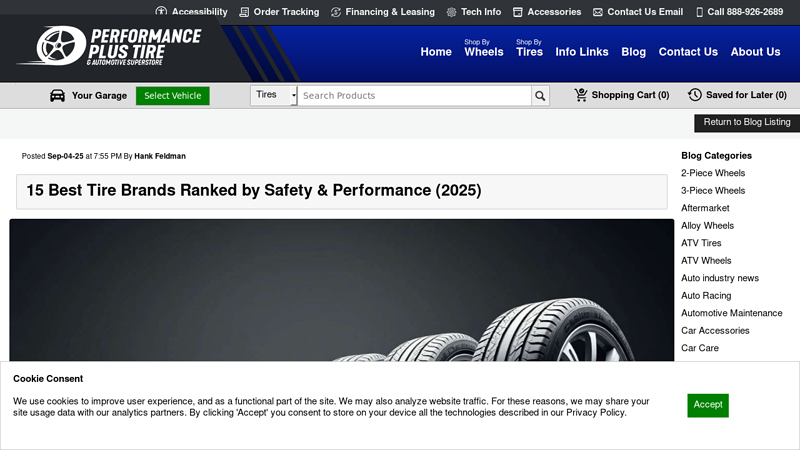Screen dimensions: 800x450
Task: Open the Info Links menu
Action: (x=582, y=52)
